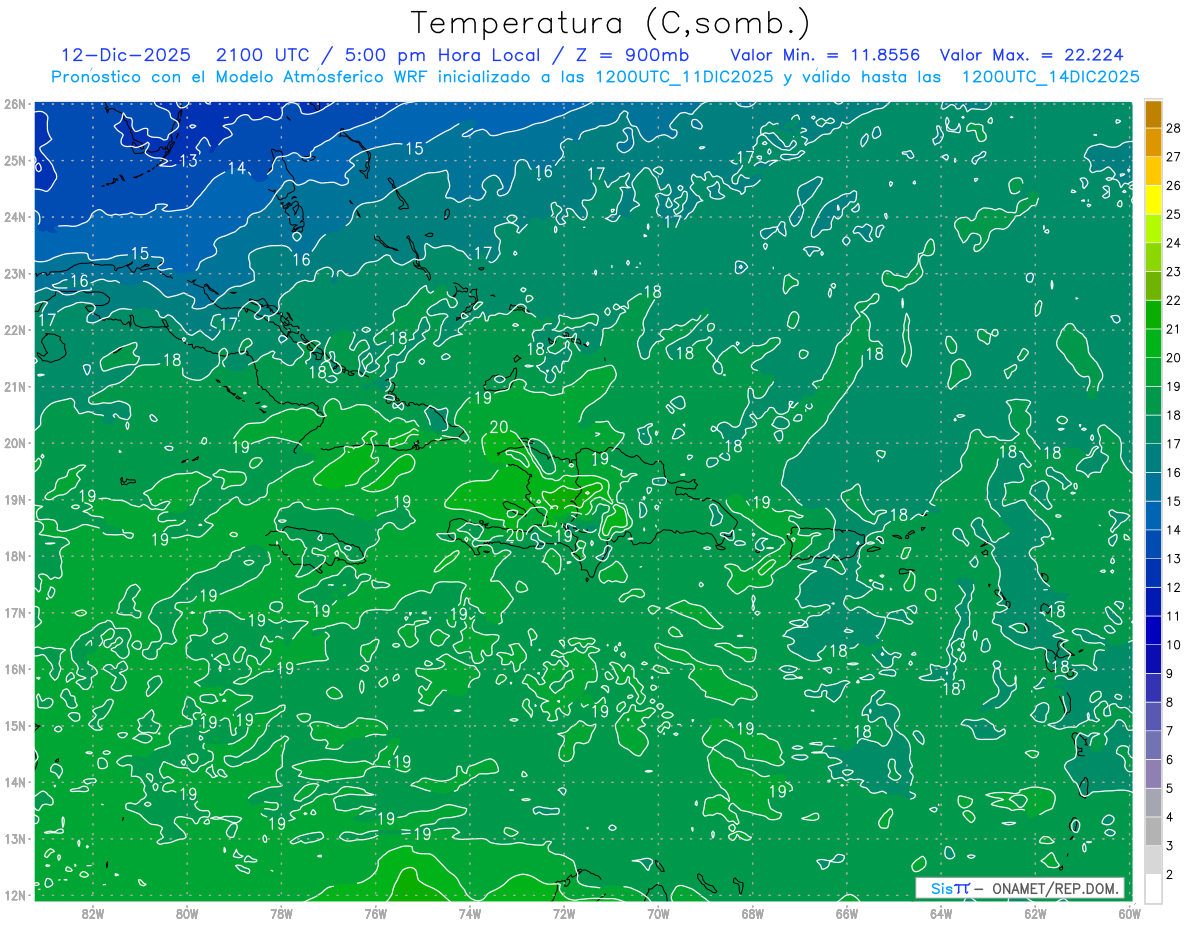Viewport: 1200px width, 927px height.
Task: Click the colorbar scale value '4'
Action: click(1170, 817)
